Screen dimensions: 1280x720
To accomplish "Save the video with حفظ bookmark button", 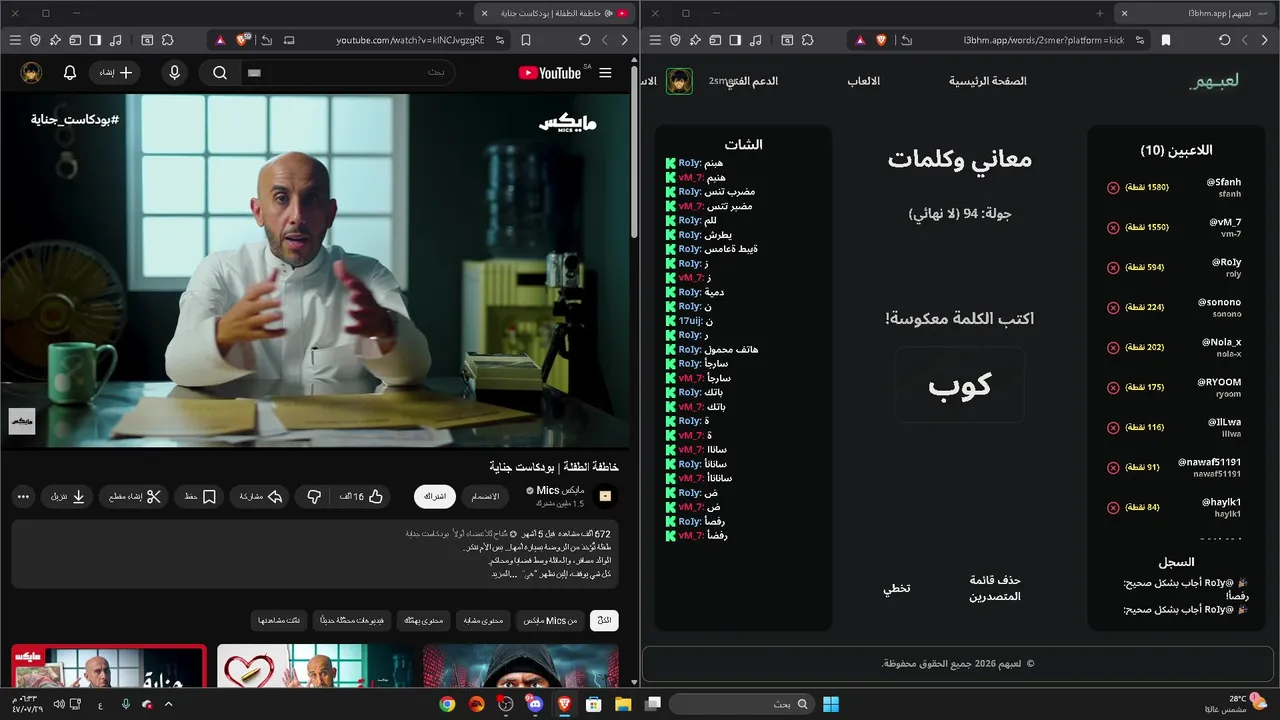I will (x=200, y=496).
